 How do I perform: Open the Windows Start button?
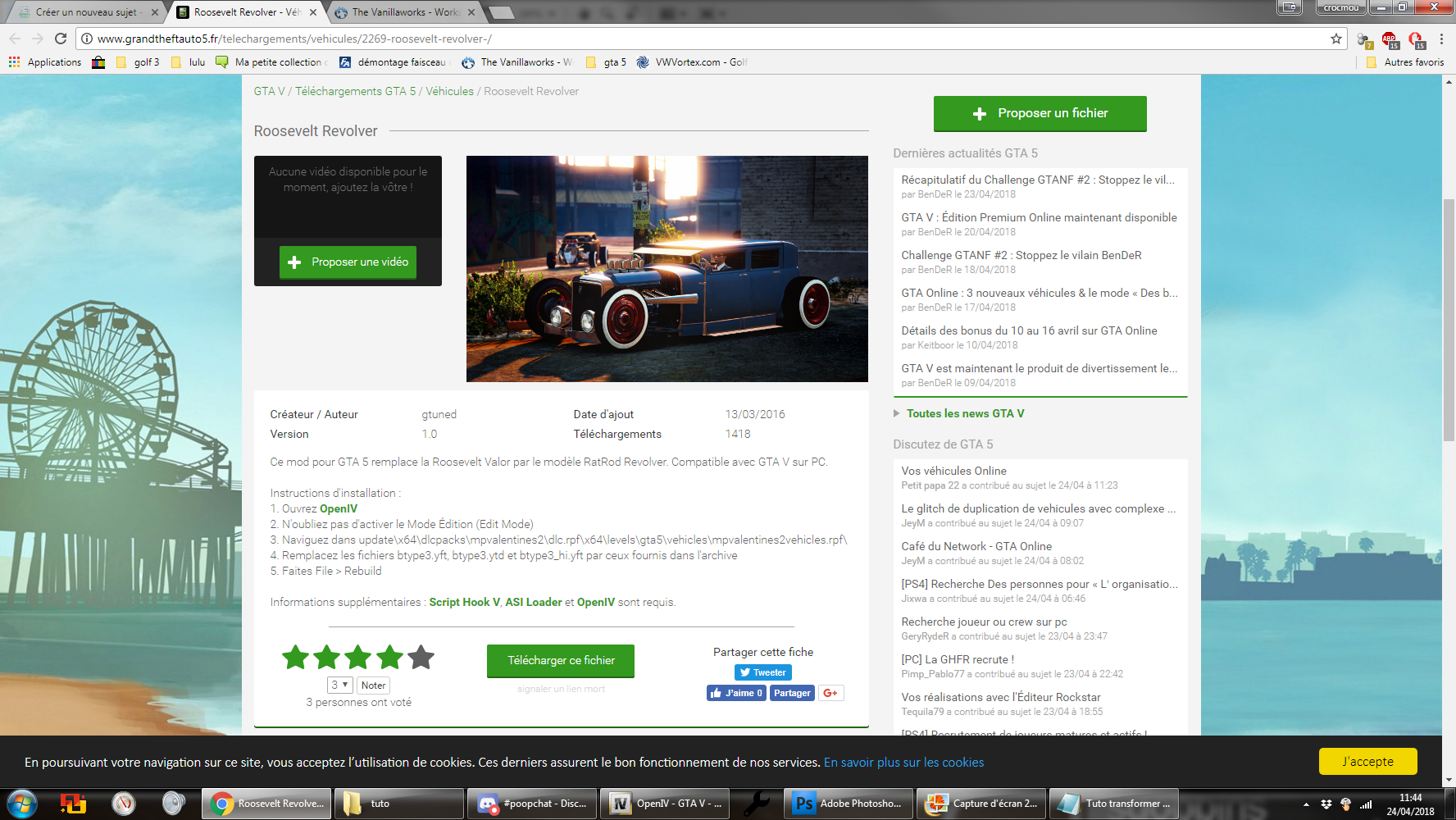[x=22, y=804]
